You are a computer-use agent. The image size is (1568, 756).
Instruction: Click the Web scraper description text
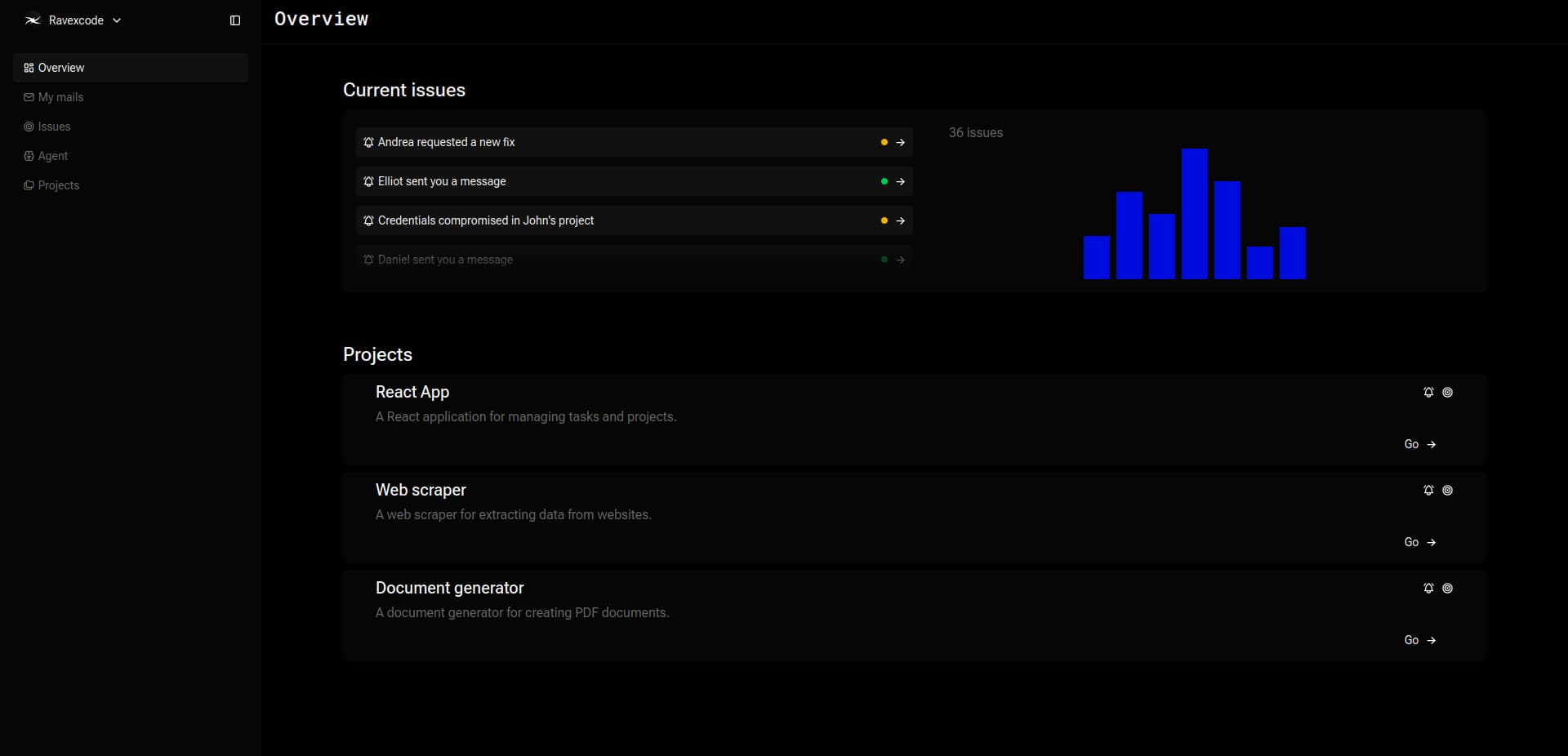514,514
